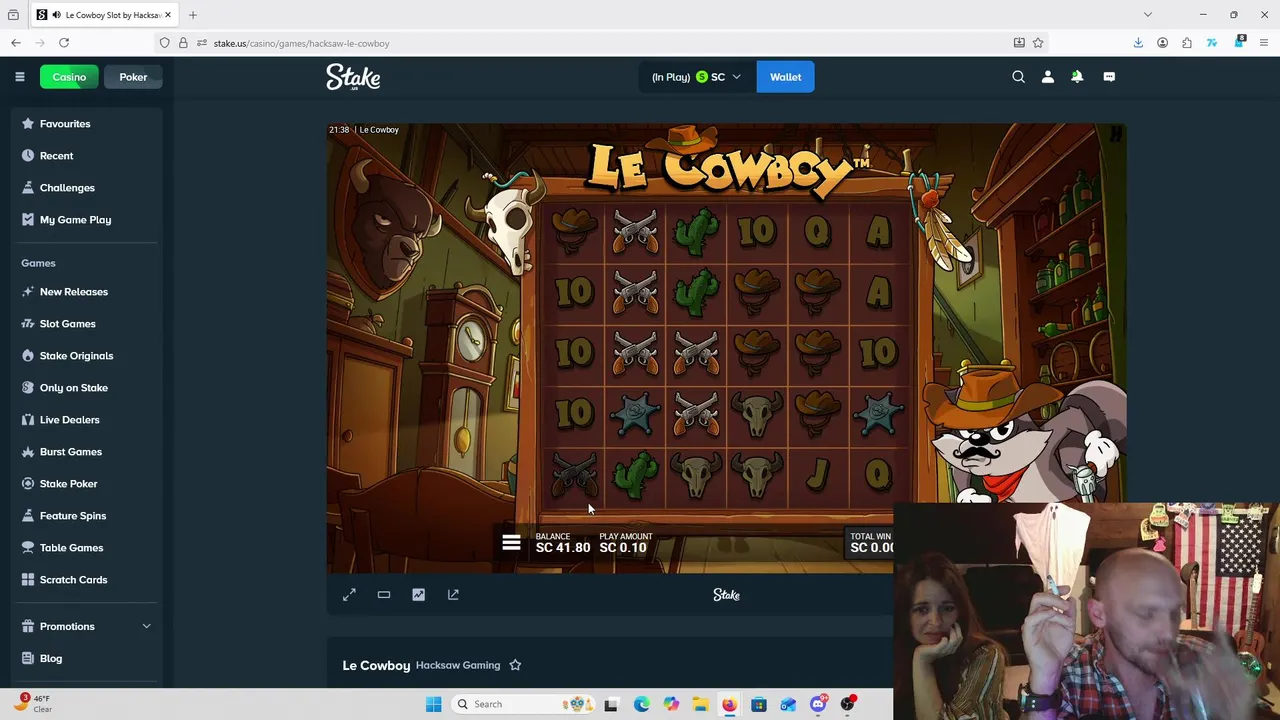Open Task View from taskbar
The width and height of the screenshot is (1280, 720).
tap(611, 704)
